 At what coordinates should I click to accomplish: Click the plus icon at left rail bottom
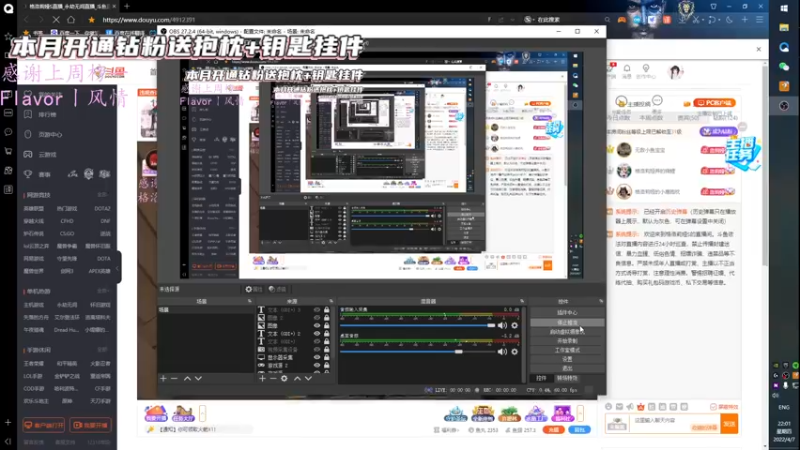tap(8, 422)
